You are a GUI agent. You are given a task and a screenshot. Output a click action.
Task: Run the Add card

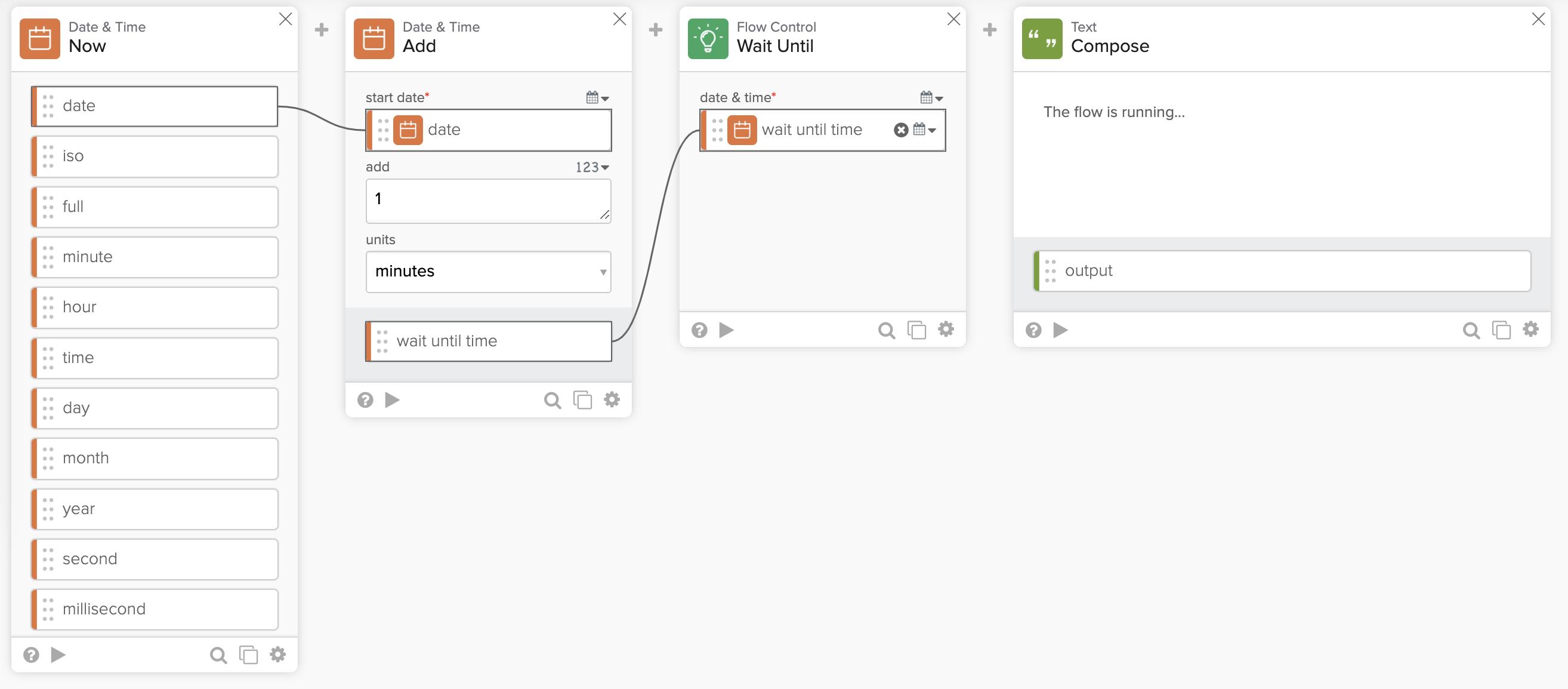pyautogui.click(x=393, y=399)
